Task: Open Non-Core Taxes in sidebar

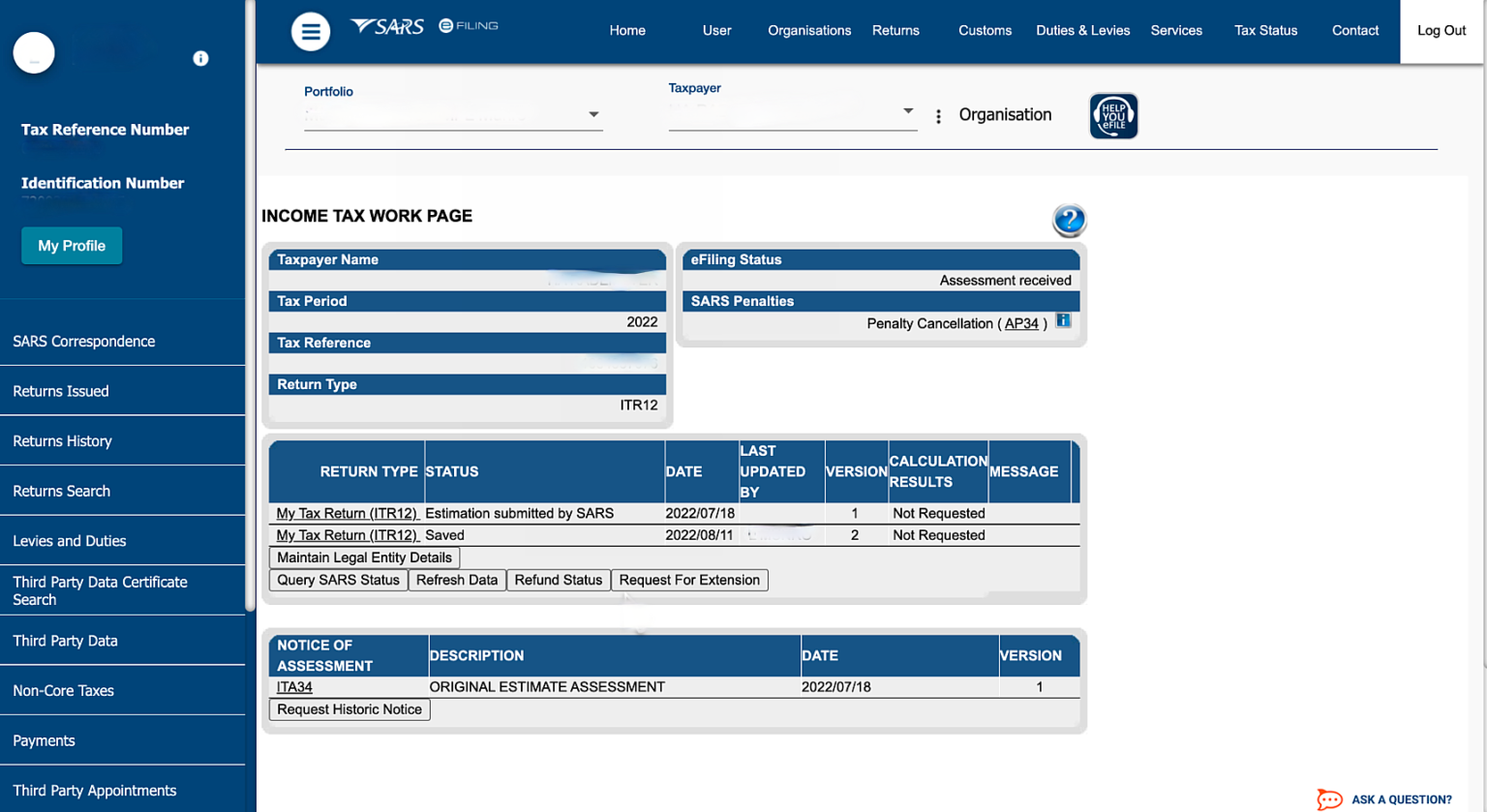Action: click(x=123, y=691)
